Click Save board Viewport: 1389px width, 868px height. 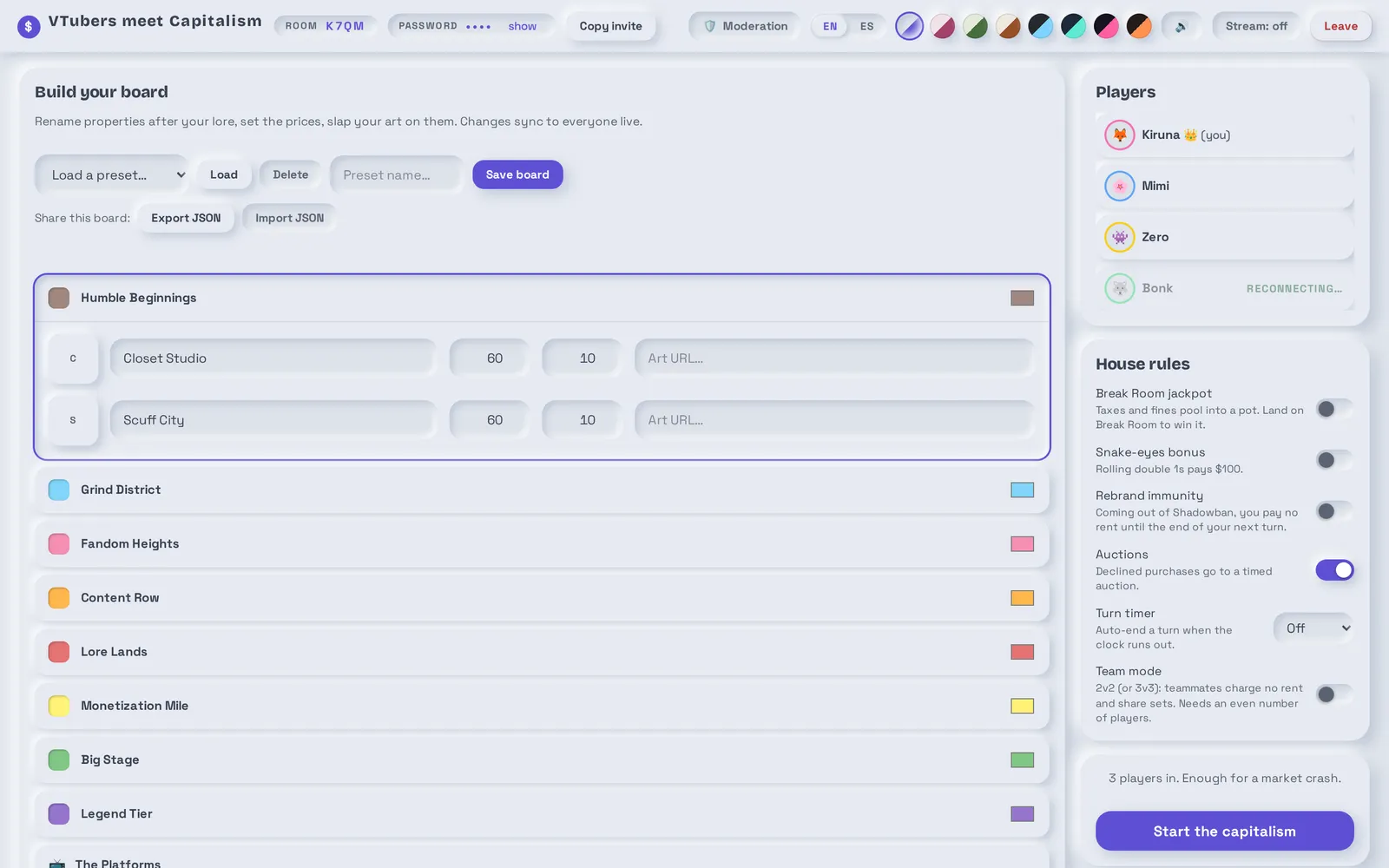tap(517, 174)
